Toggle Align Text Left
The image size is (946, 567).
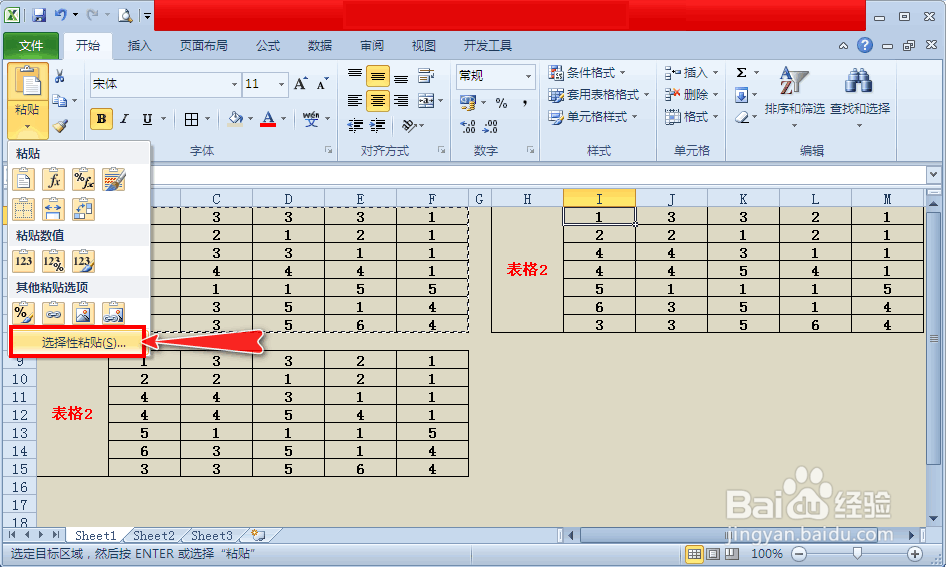click(355, 101)
